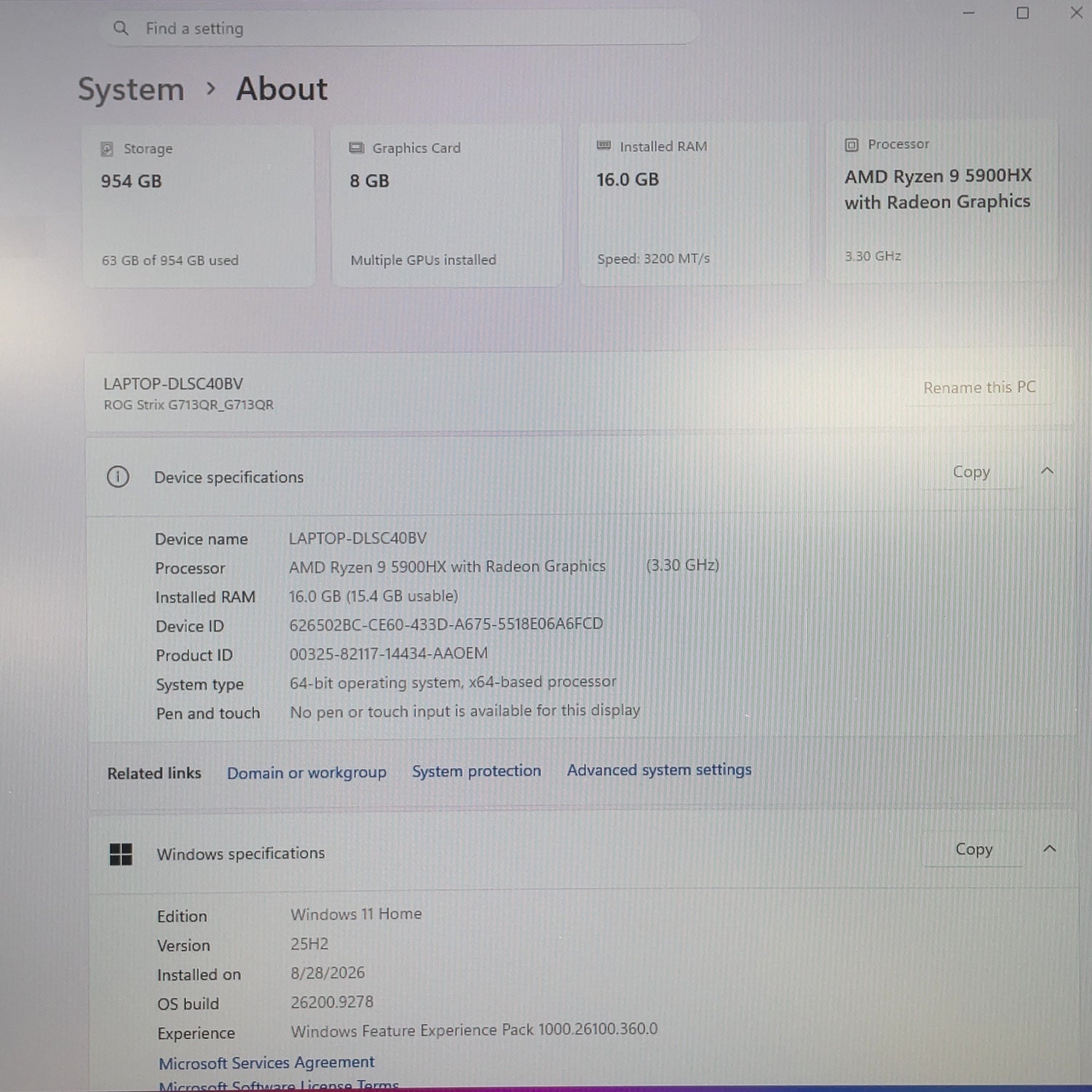Close the Settings window
Screen dimensions: 1092x1092
[x=1076, y=12]
